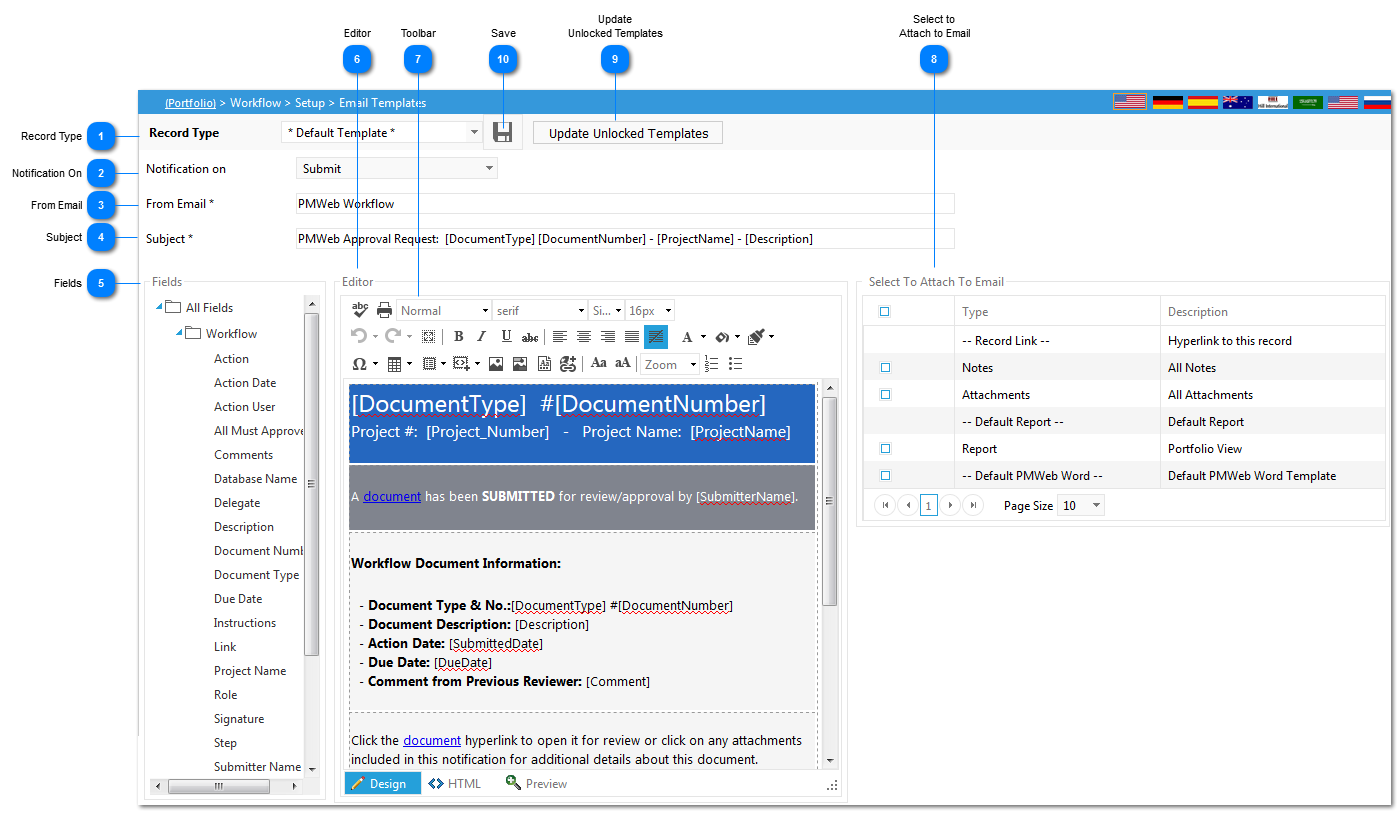Screen dimensions: 1400x814
Task: Toggle italic formatting in the editor
Action: coord(482,337)
